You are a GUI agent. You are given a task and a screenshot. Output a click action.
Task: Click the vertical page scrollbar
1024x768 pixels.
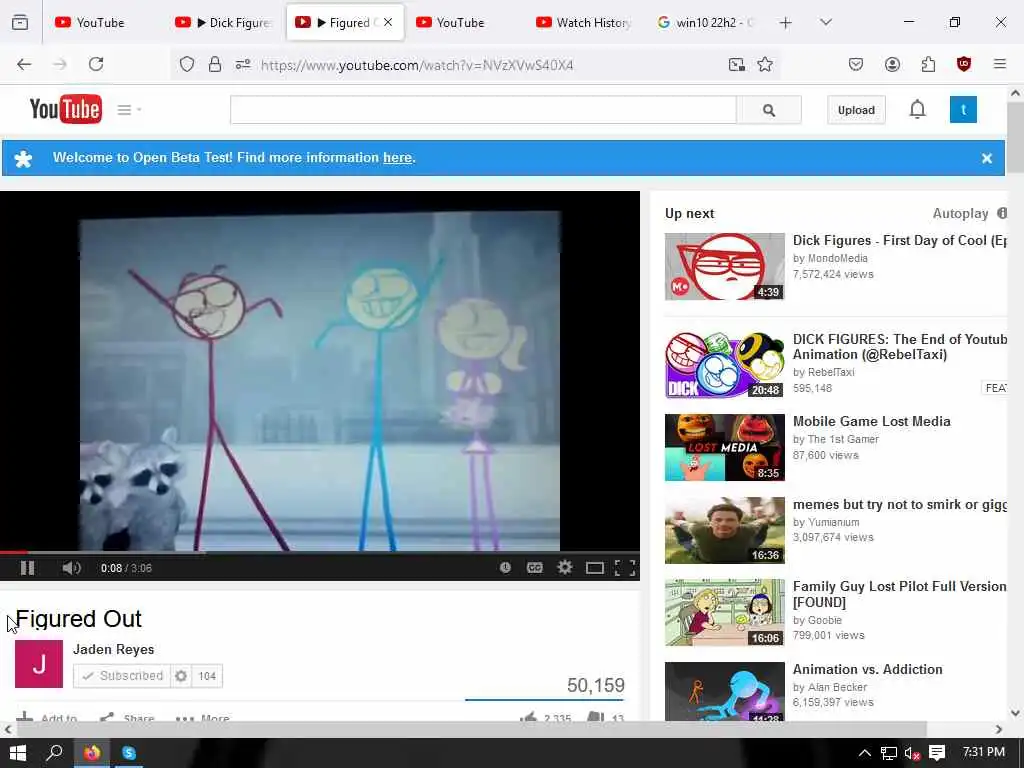(x=1016, y=137)
